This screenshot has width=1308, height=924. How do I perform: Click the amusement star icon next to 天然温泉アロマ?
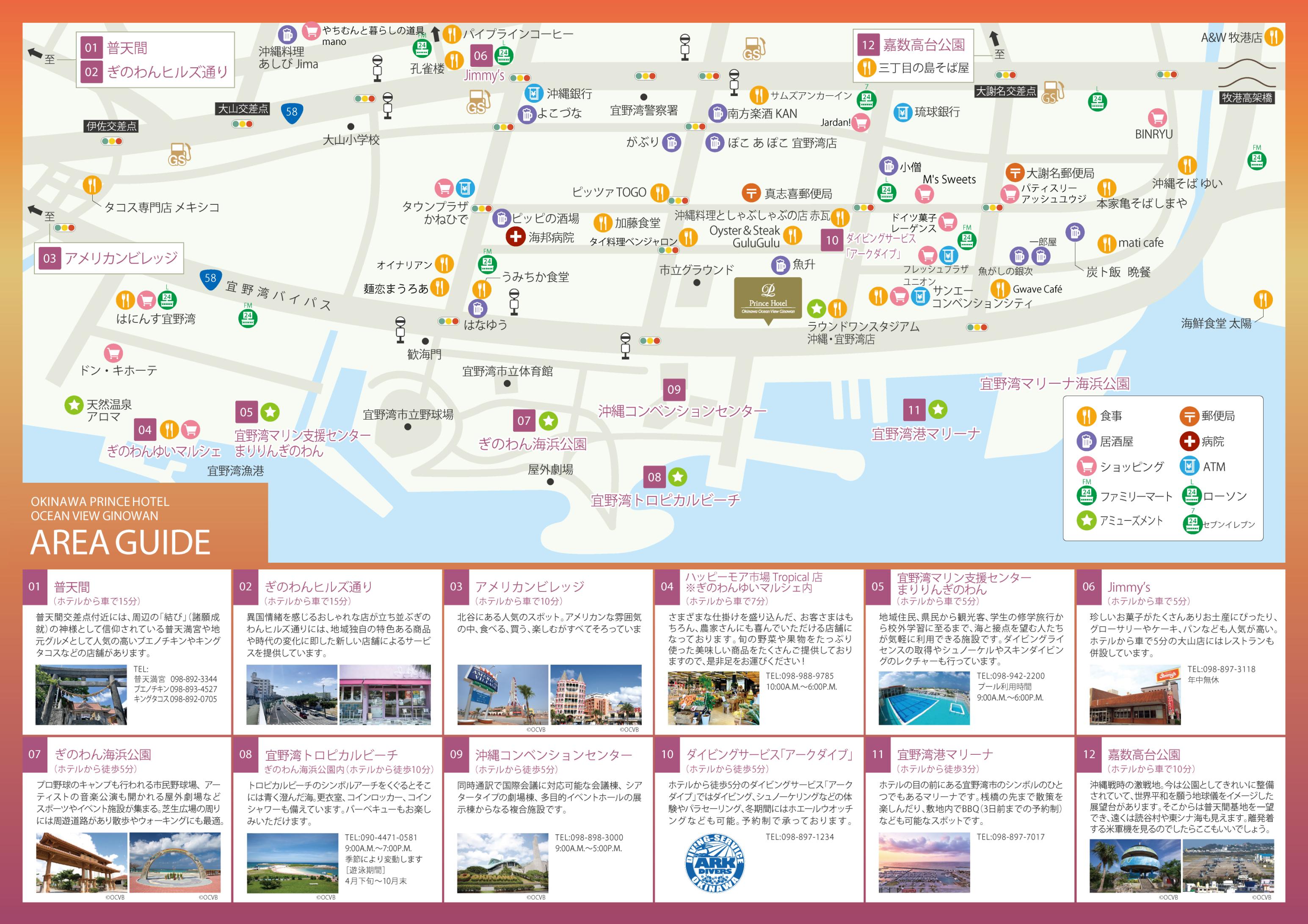point(74,405)
